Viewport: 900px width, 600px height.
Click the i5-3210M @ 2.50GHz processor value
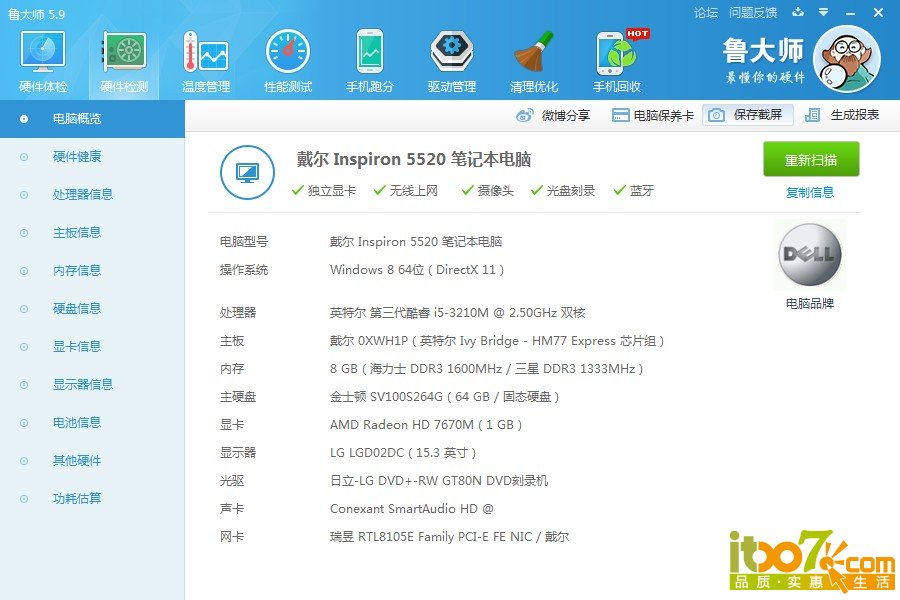tap(457, 313)
